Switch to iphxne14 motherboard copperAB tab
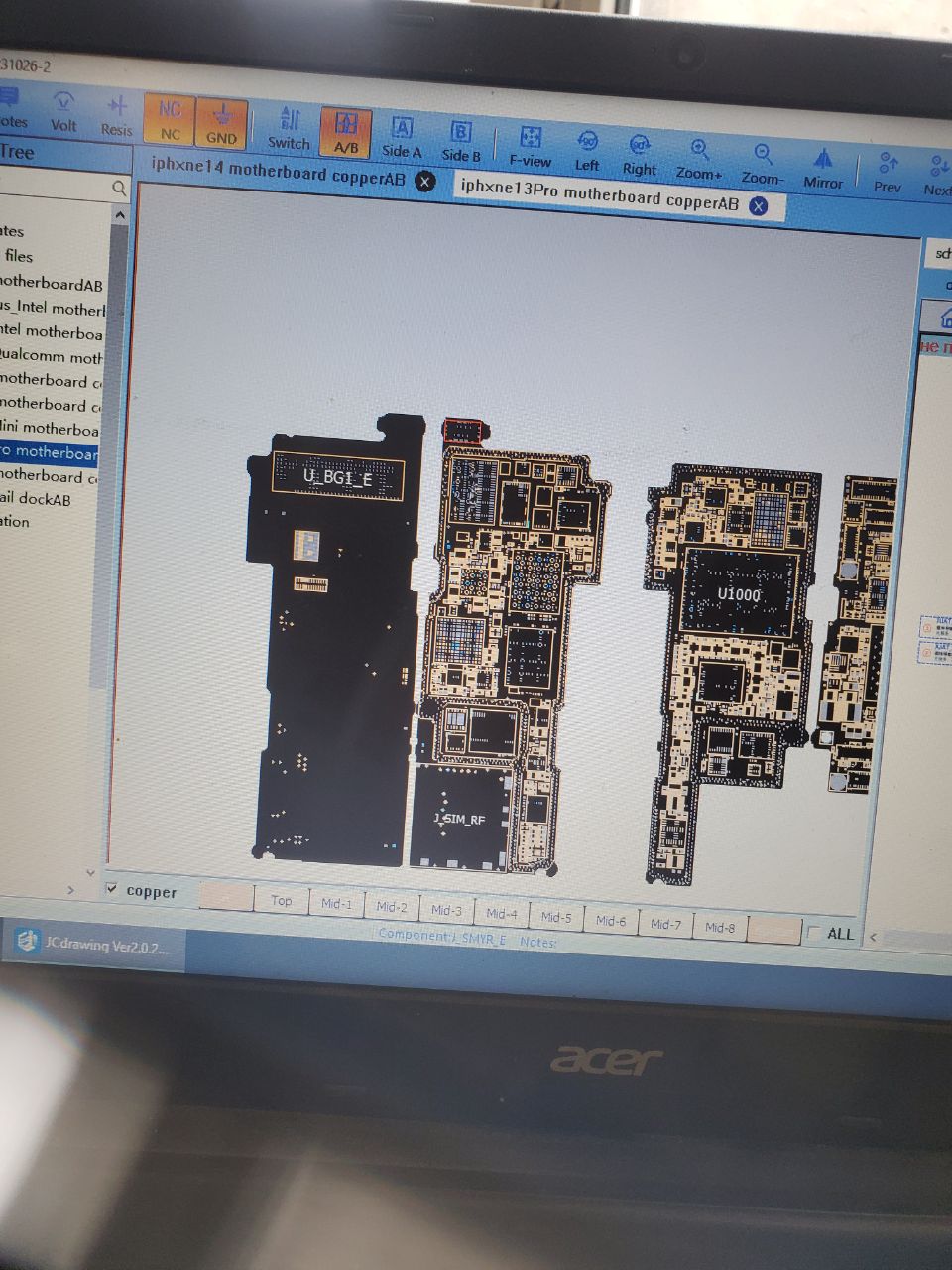952x1270 pixels. 279,171
